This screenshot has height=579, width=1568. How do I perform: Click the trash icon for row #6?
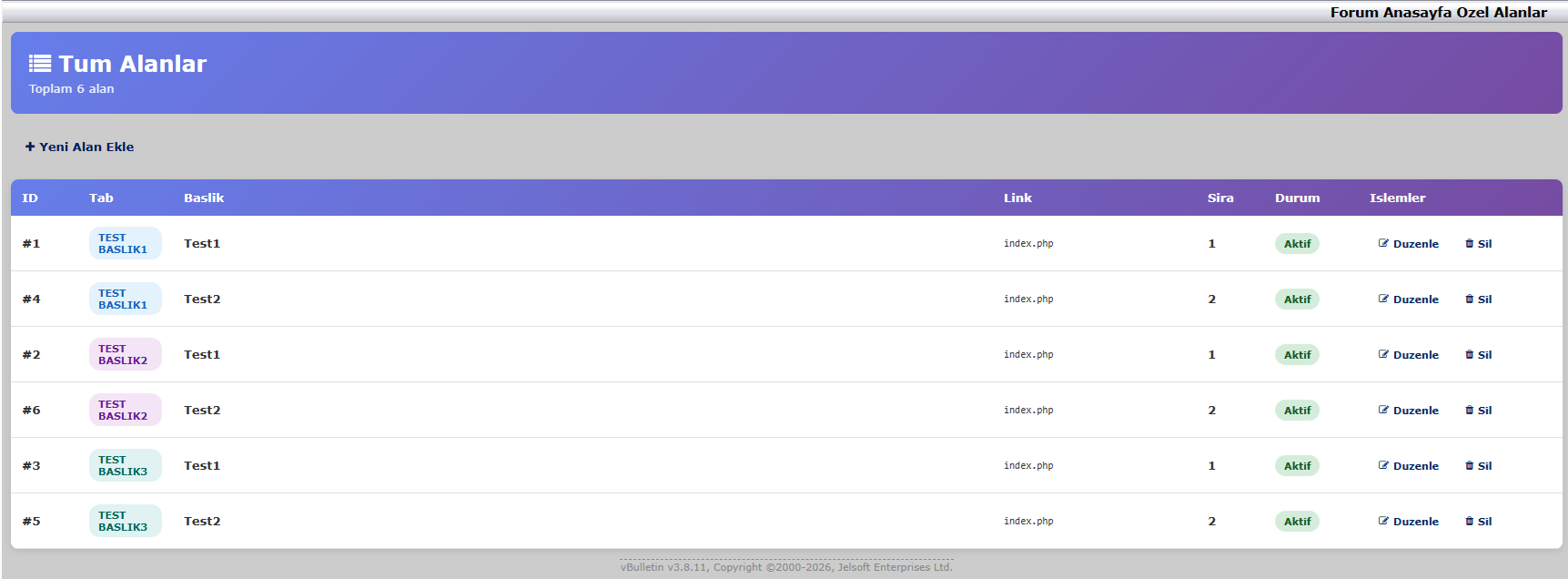point(1469,410)
